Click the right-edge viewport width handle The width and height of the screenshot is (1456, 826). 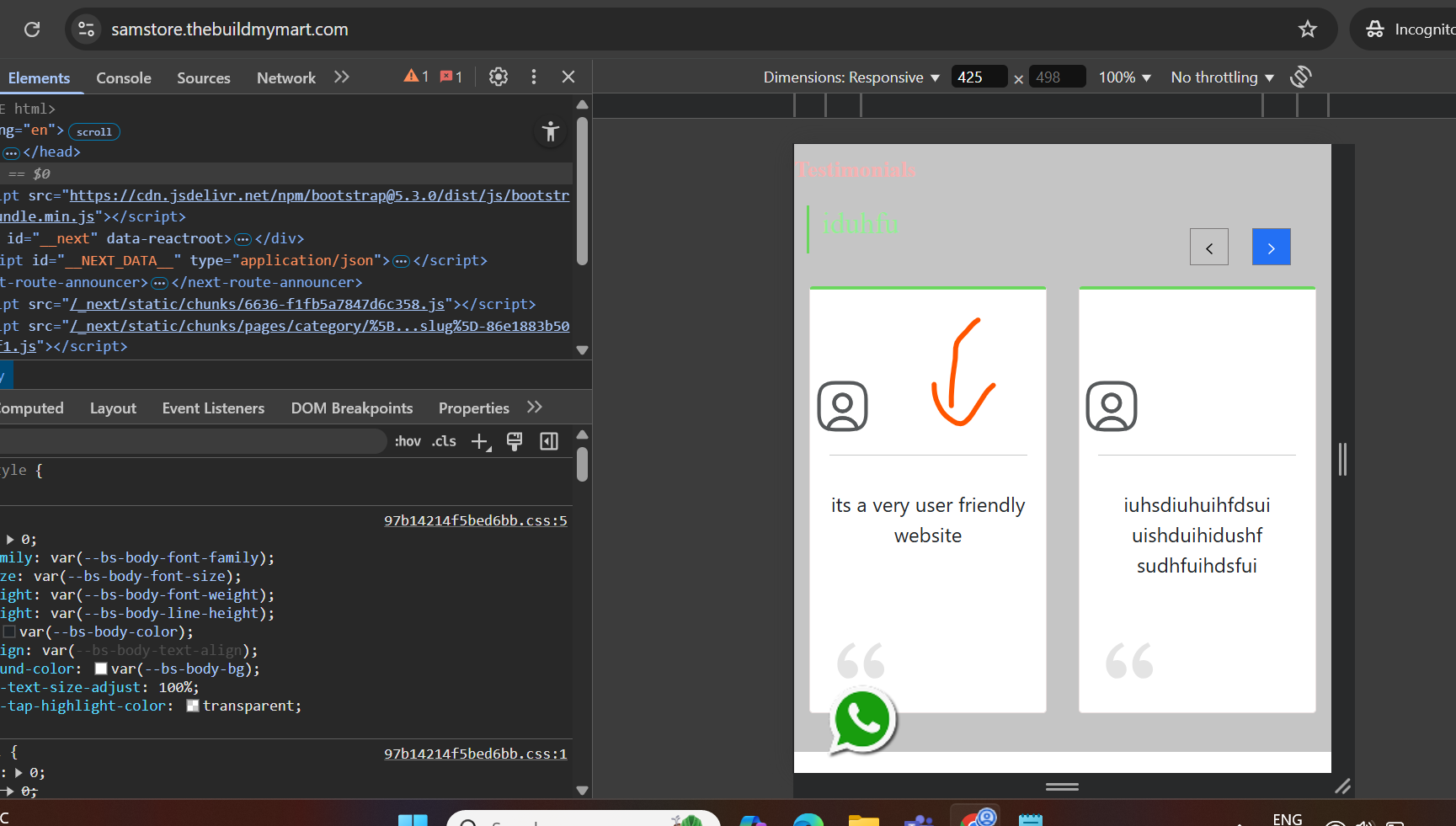[1343, 459]
